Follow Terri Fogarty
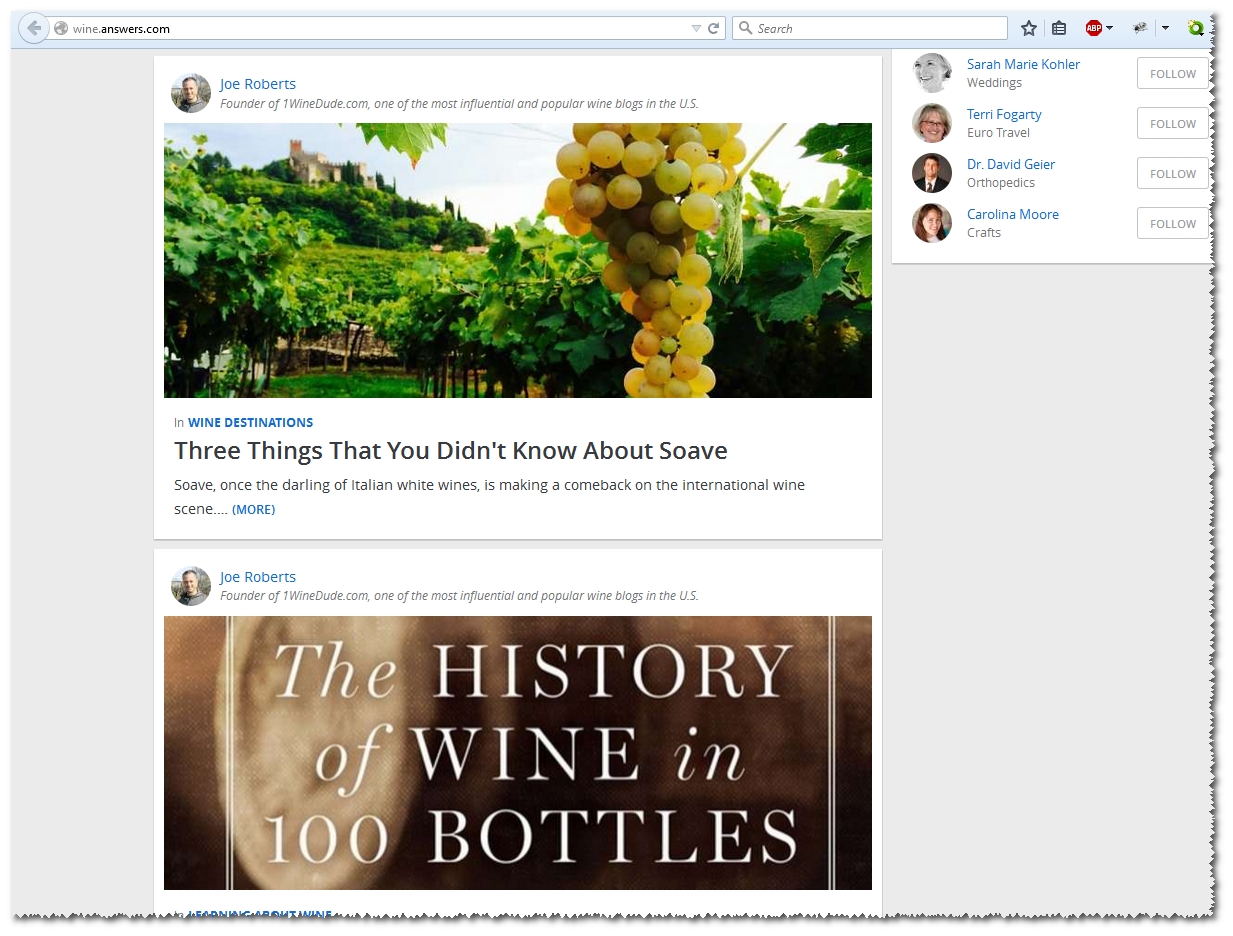The height and width of the screenshot is (936, 1233). coord(1172,124)
